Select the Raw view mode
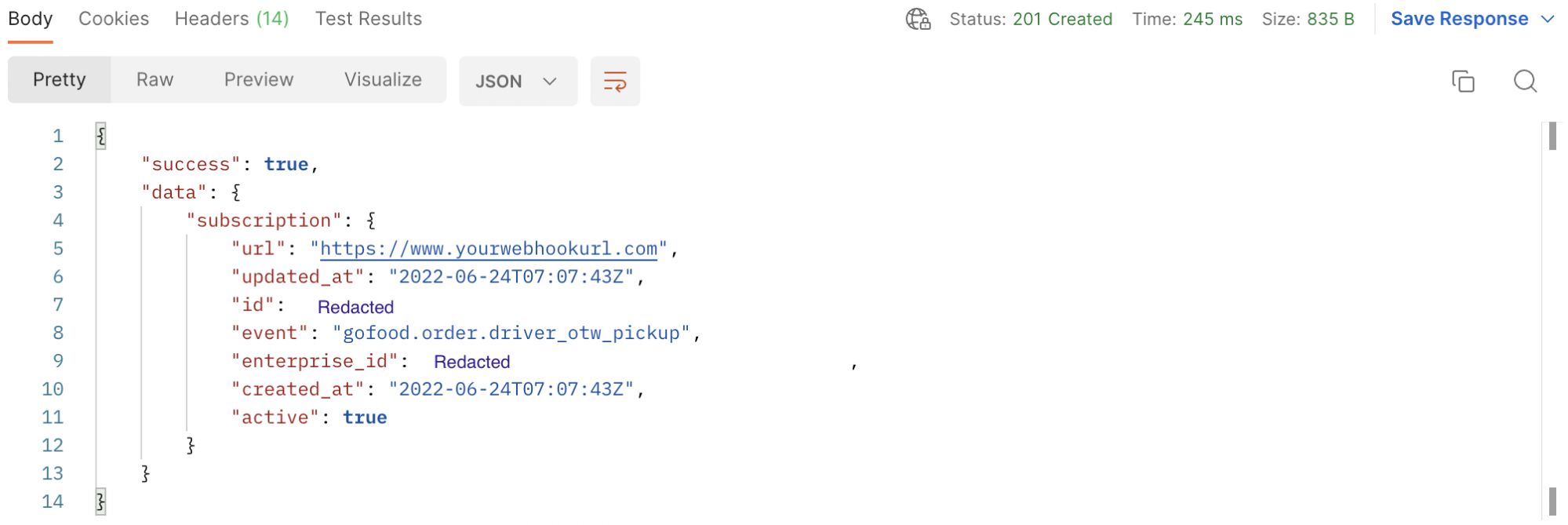Screen dimensions: 1568x525 point(155,80)
